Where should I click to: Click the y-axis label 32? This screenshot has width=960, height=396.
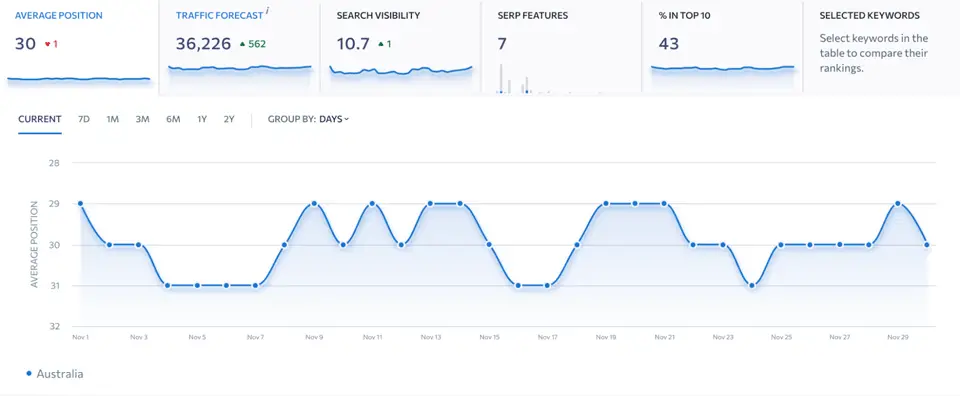click(x=54, y=326)
